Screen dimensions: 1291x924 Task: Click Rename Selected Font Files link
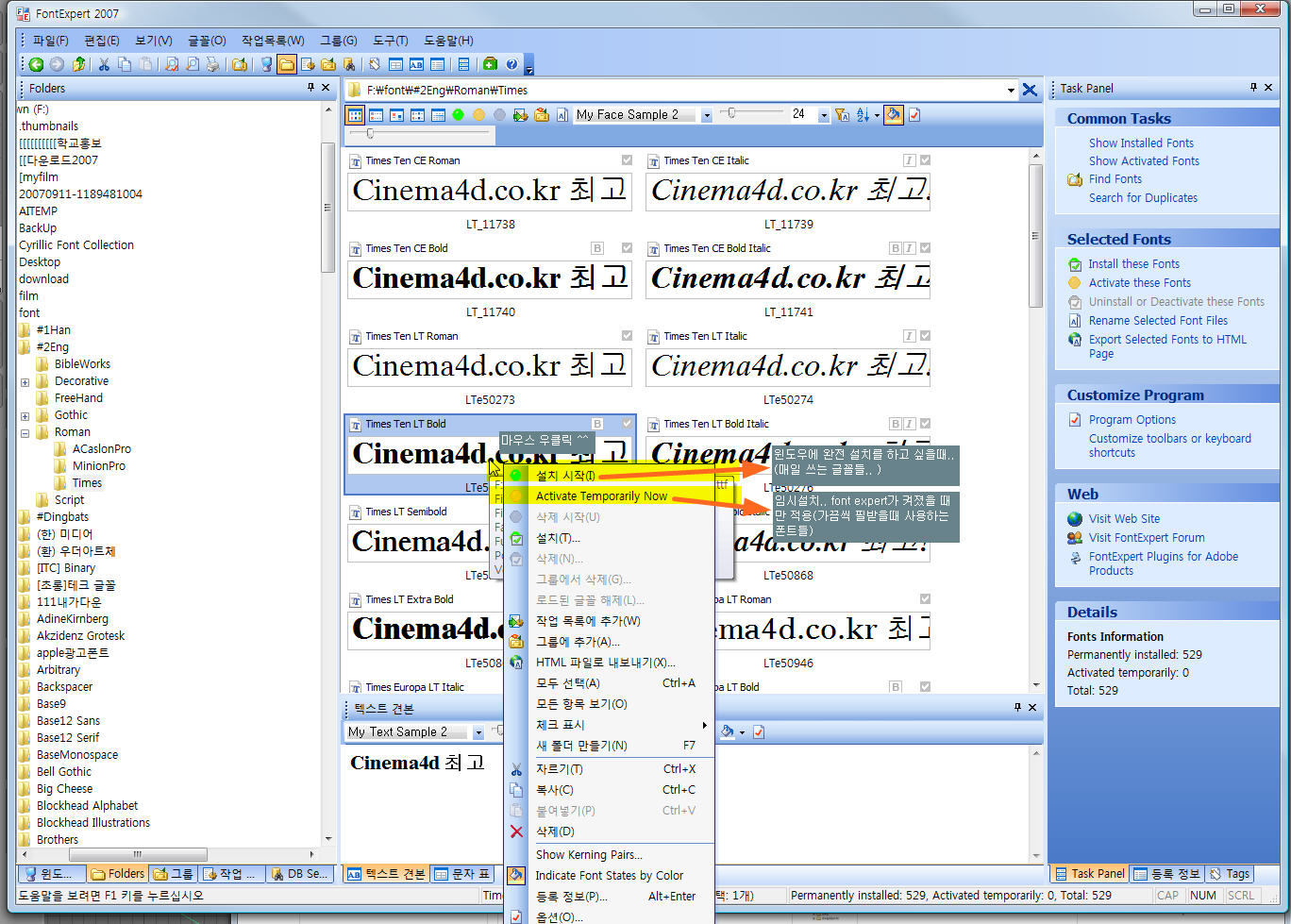coord(1158,321)
